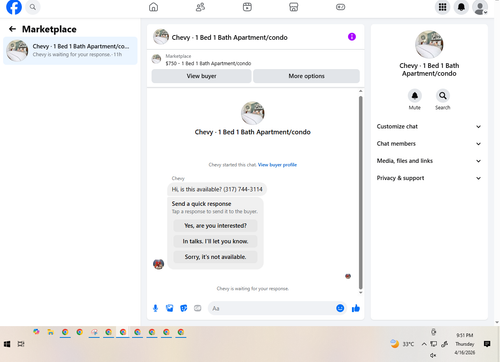This screenshot has width=500, height=362.
Task: Open the Windows notification center icon
Action: pos(487,344)
